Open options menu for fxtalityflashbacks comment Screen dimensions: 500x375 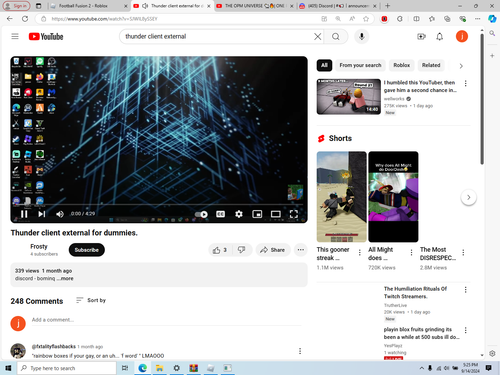tap(300, 351)
